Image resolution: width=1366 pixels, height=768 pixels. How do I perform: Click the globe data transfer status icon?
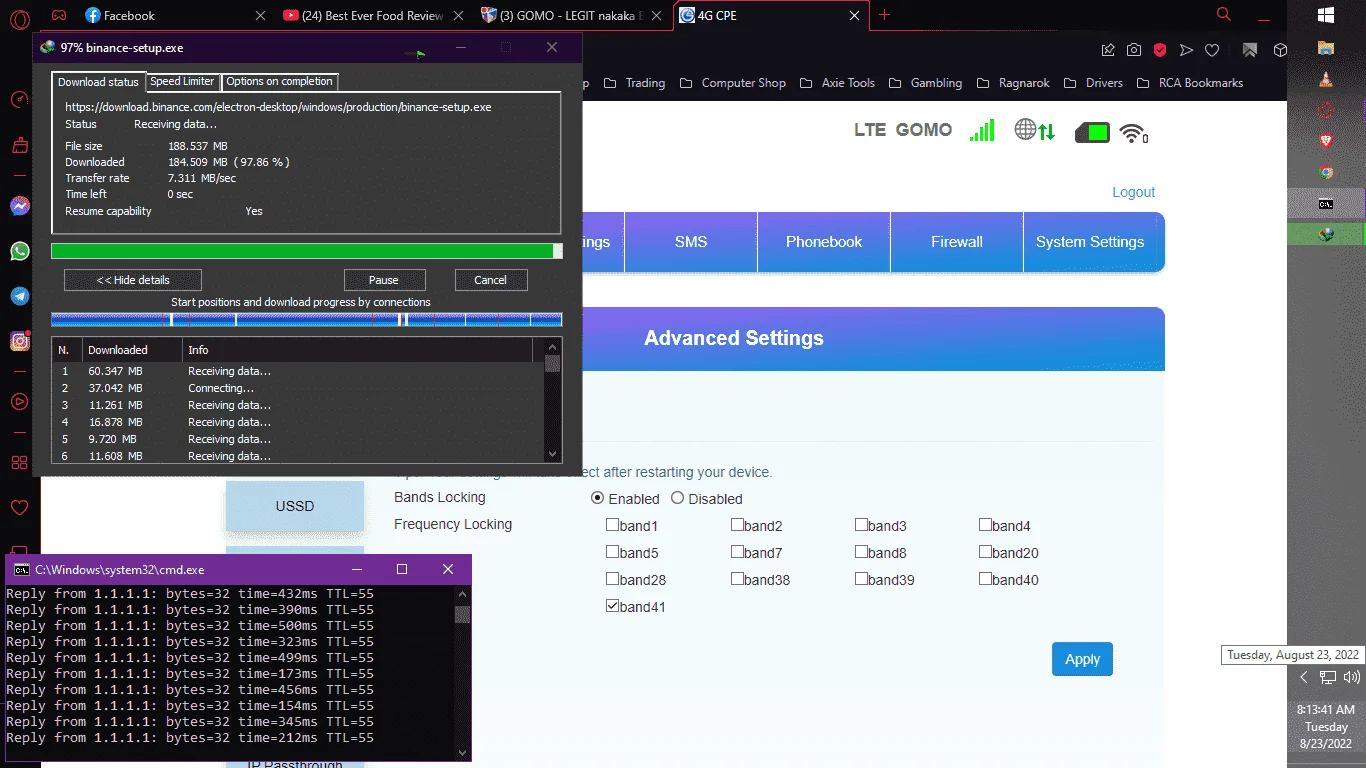(x=1035, y=130)
